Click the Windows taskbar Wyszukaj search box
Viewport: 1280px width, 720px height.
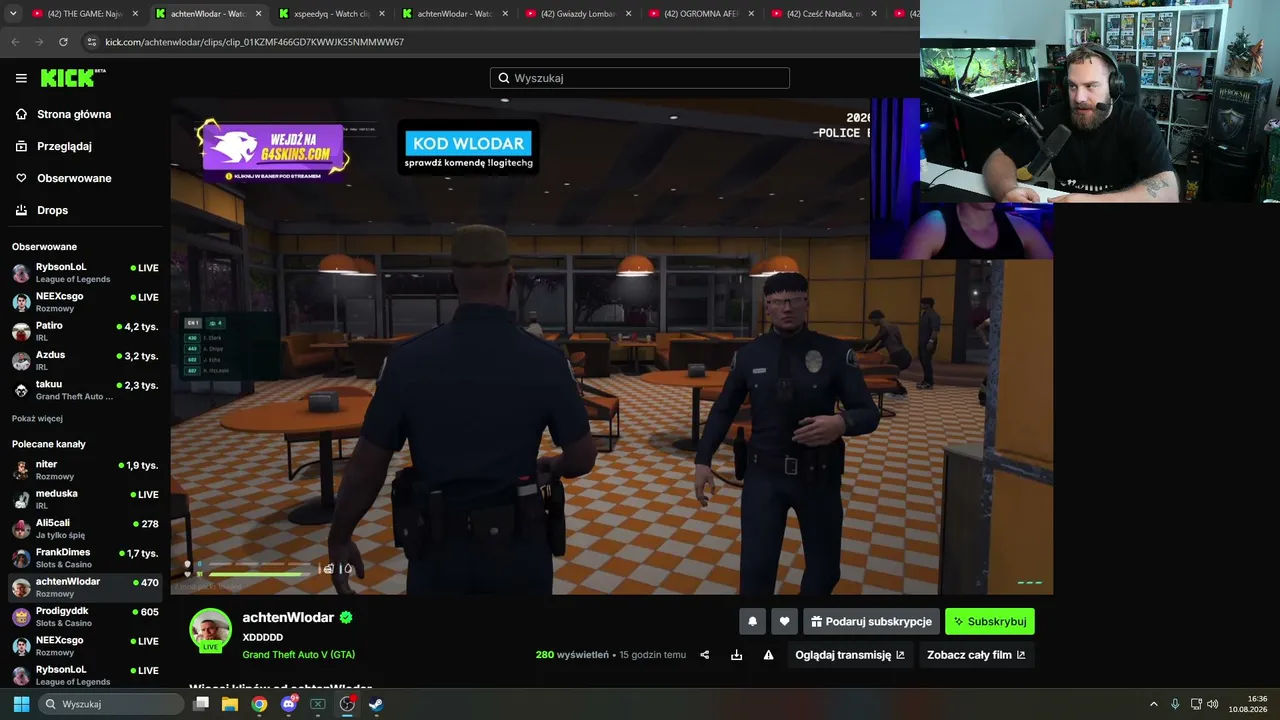tap(111, 704)
